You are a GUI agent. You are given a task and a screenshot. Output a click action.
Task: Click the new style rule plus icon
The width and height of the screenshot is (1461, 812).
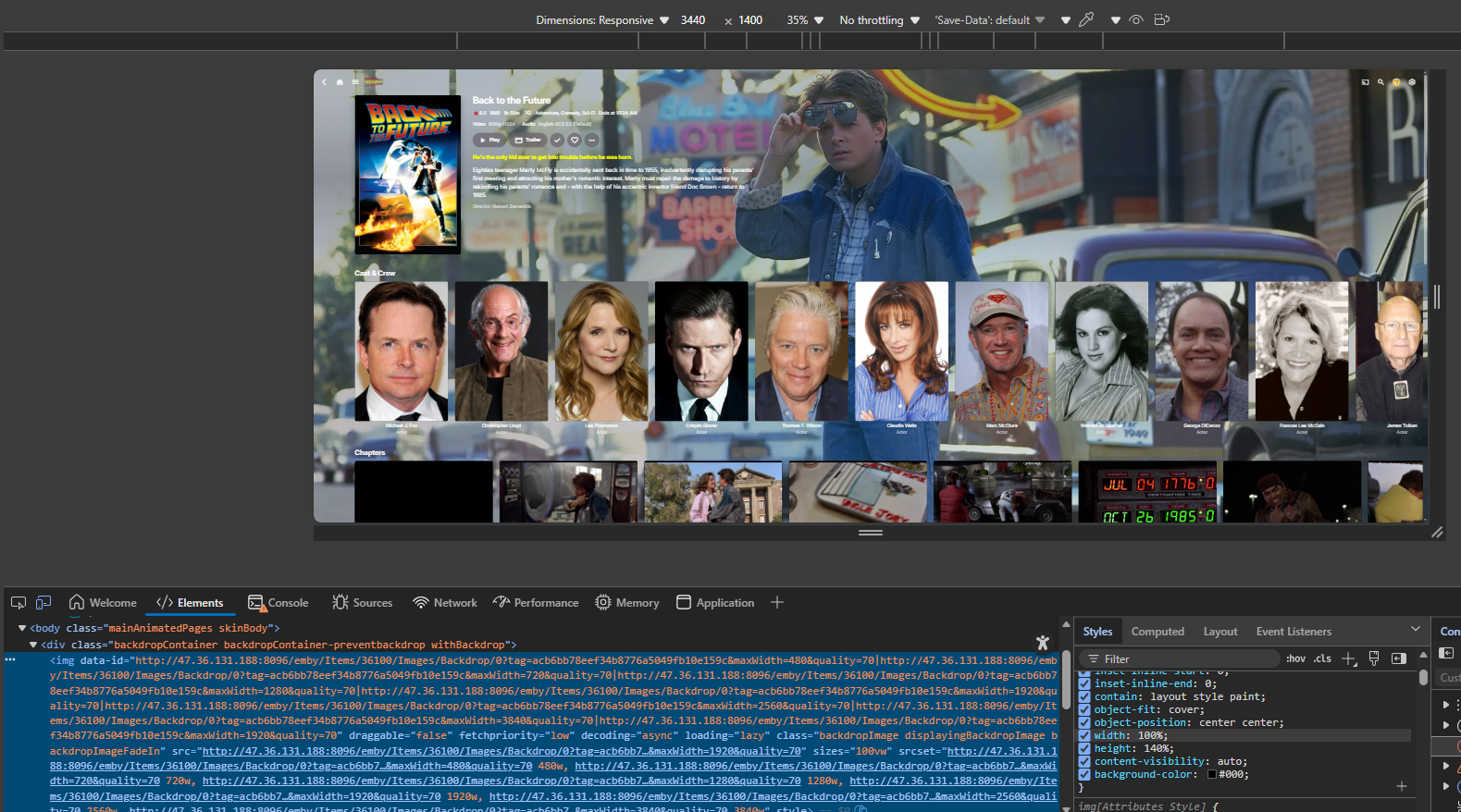pyautogui.click(x=1349, y=658)
